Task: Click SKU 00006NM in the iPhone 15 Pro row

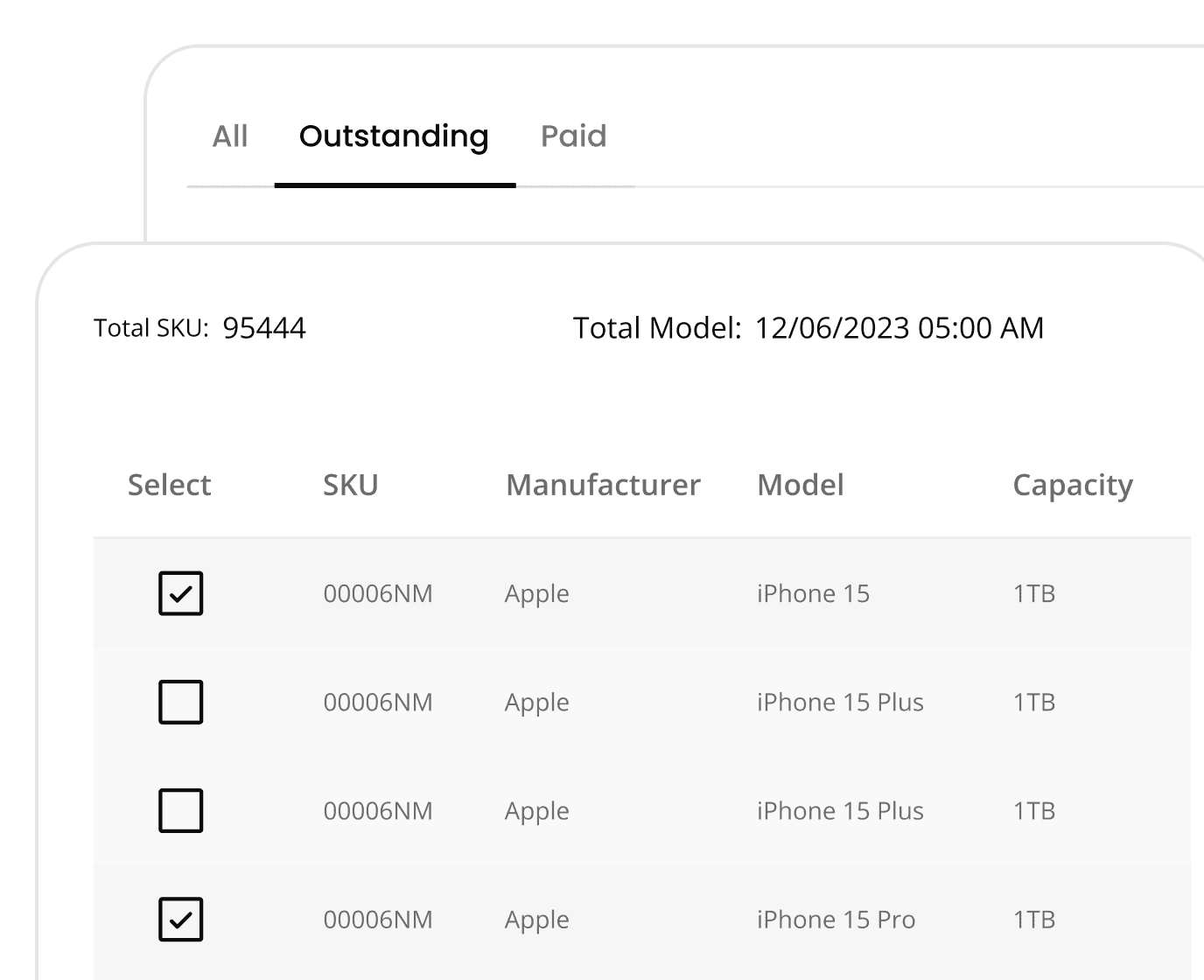Action: tap(378, 920)
